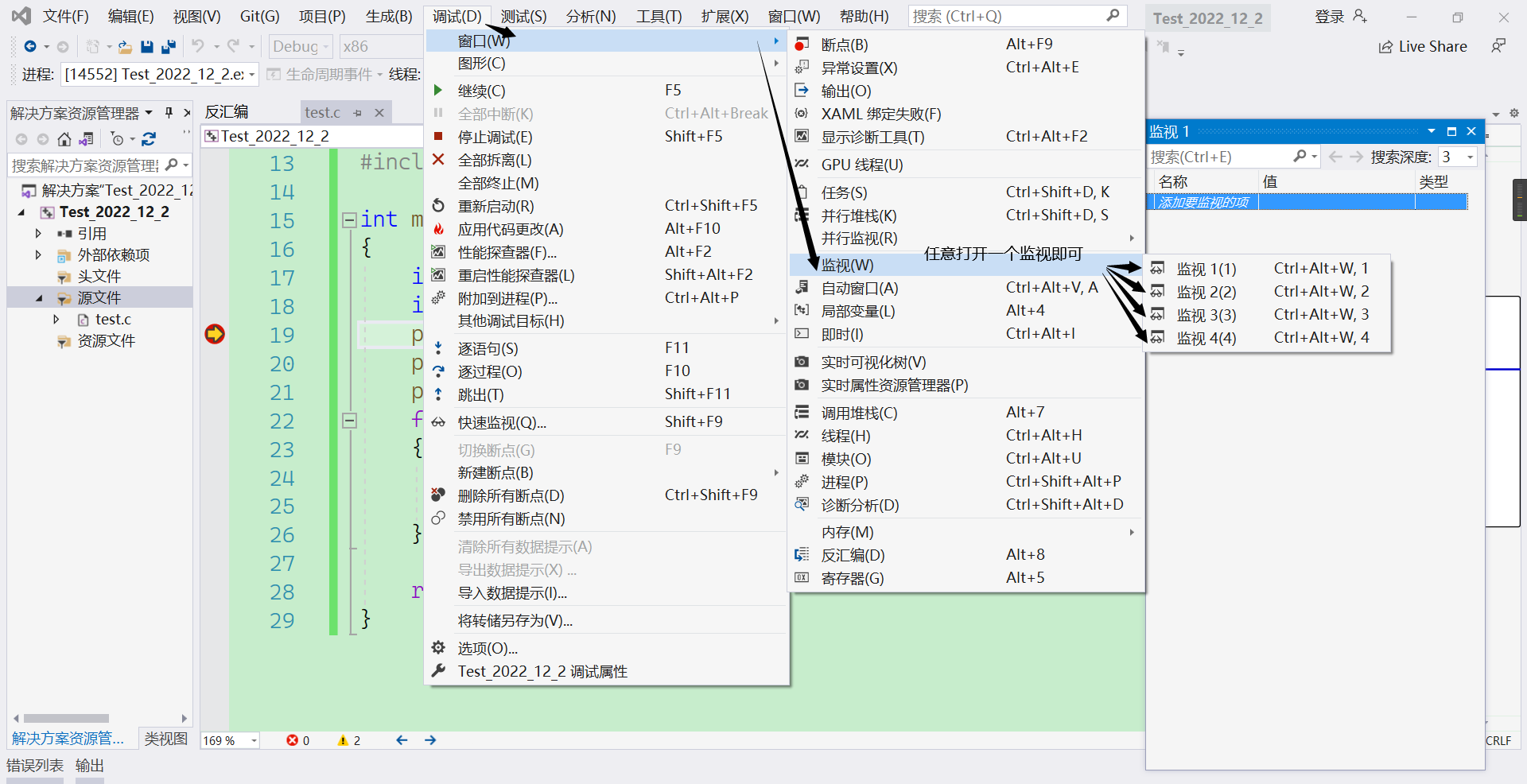Select the Test_2022_12_2 project node
The image size is (1527, 784).
[114, 212]
